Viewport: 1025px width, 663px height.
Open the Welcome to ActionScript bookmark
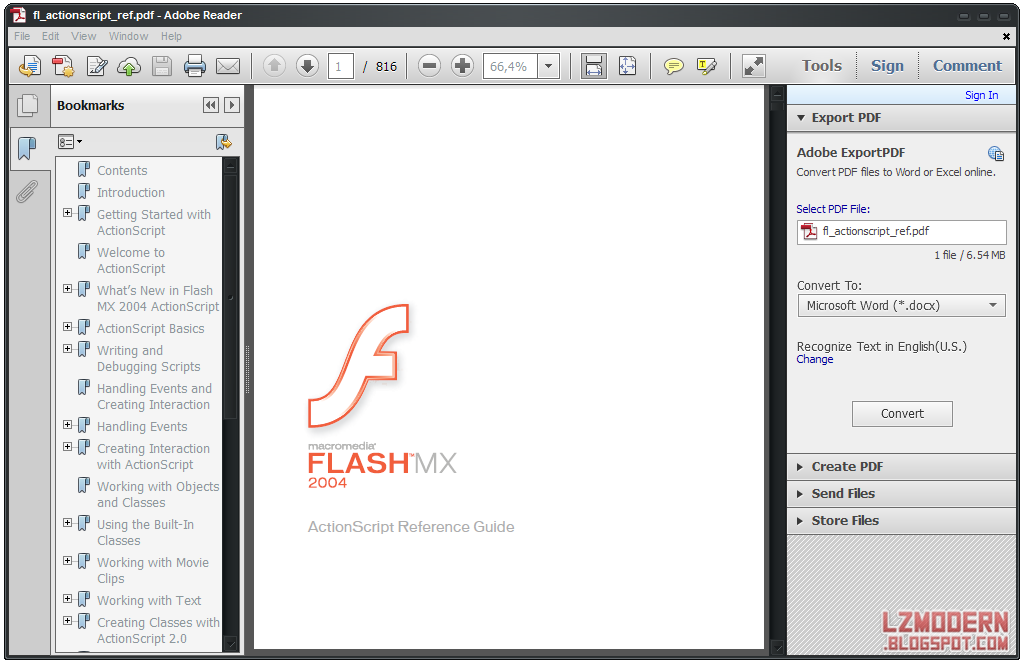click(131, 260)
